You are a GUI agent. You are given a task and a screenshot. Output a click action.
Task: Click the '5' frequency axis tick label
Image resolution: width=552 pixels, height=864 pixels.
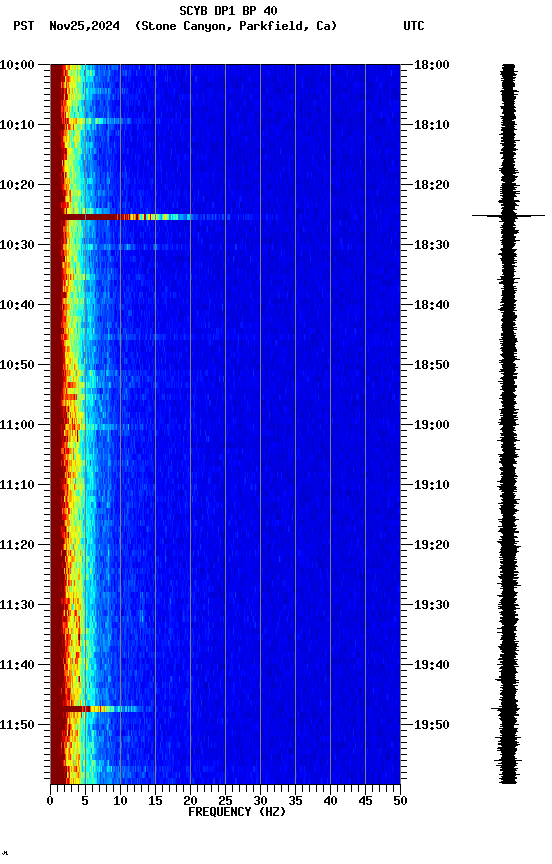85,801
